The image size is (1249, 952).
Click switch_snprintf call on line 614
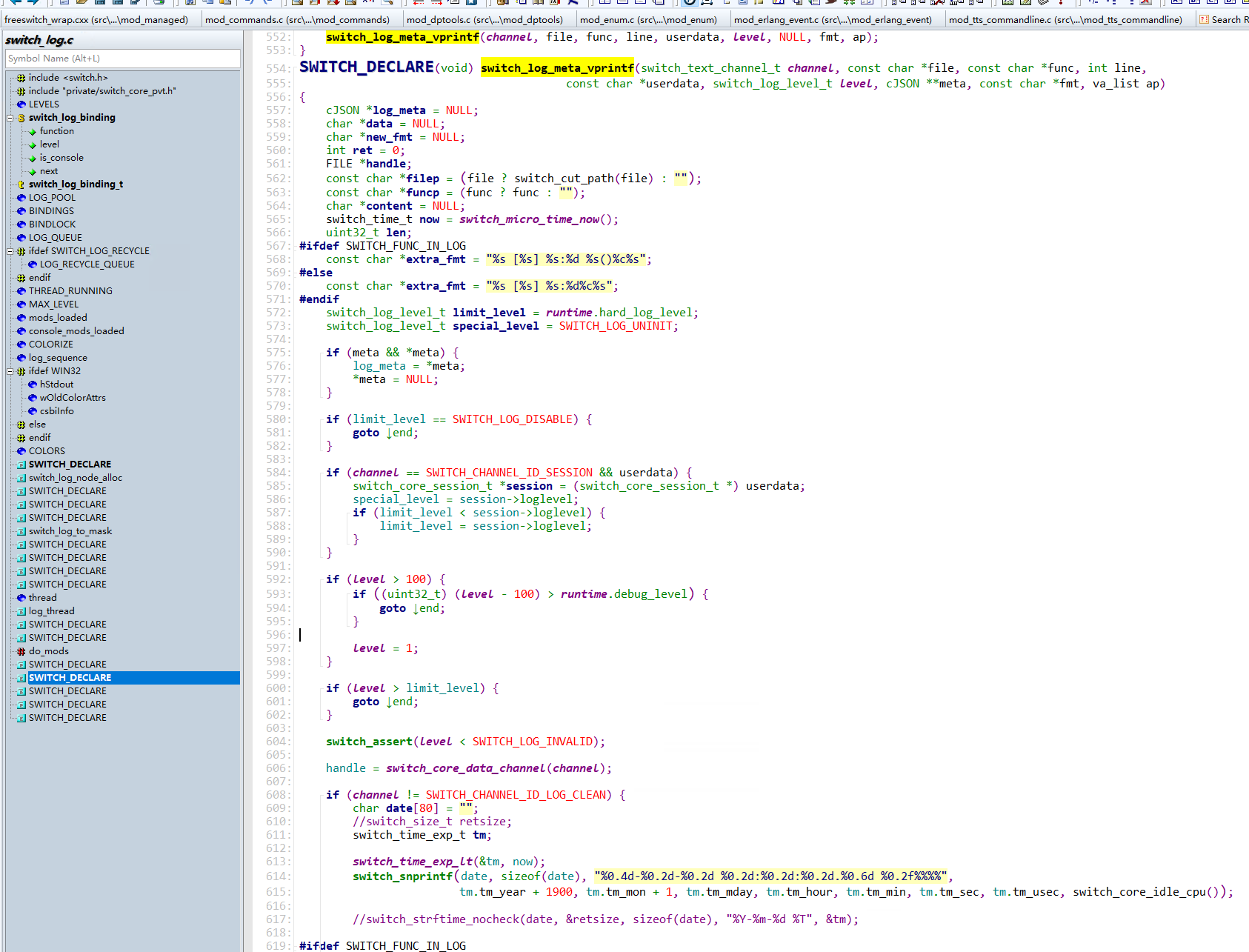tap(402, 876)
